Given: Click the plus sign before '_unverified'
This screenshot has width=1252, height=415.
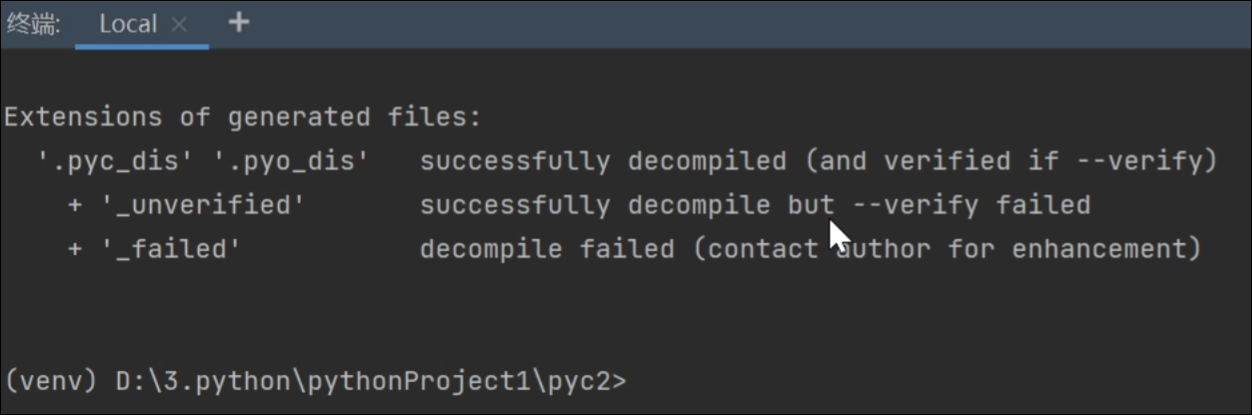Looking at the screenshot, I should pos(74,205).
